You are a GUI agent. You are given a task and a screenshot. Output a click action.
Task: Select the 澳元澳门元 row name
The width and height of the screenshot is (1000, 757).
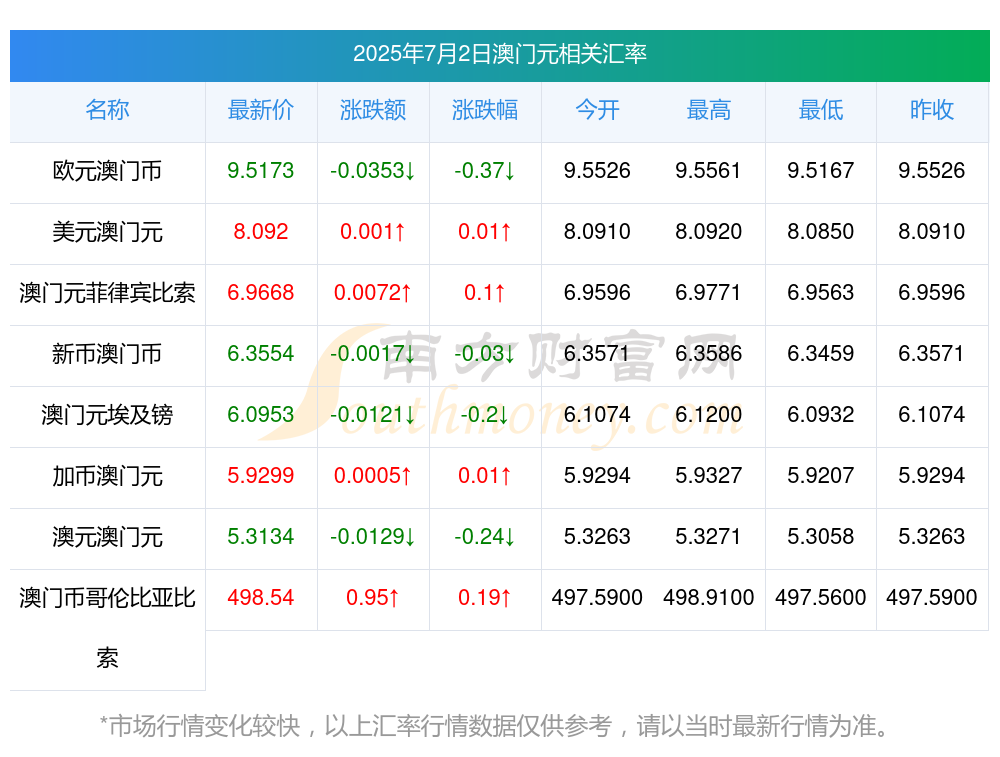pyautogui.click(x=107, y=536)
